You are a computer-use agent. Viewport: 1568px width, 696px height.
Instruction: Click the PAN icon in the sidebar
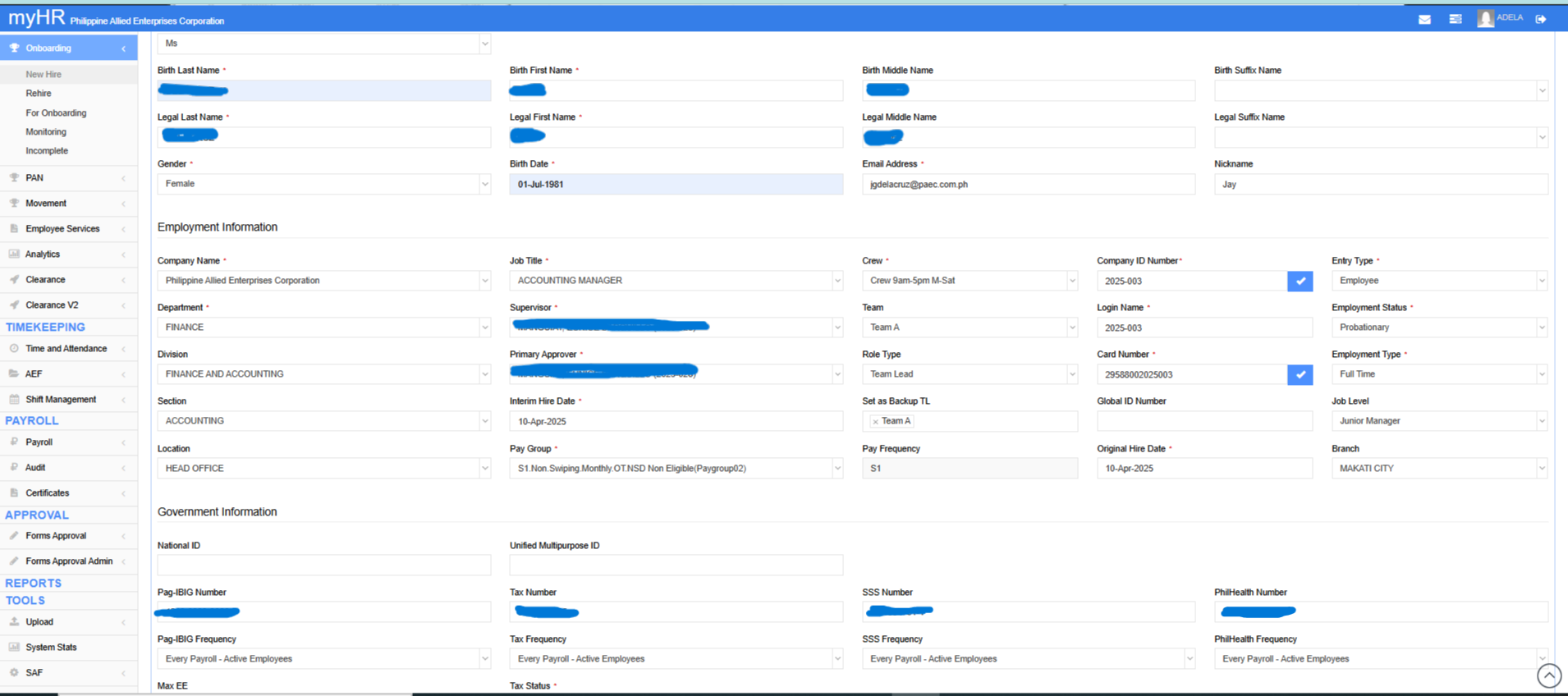(14, 177)
